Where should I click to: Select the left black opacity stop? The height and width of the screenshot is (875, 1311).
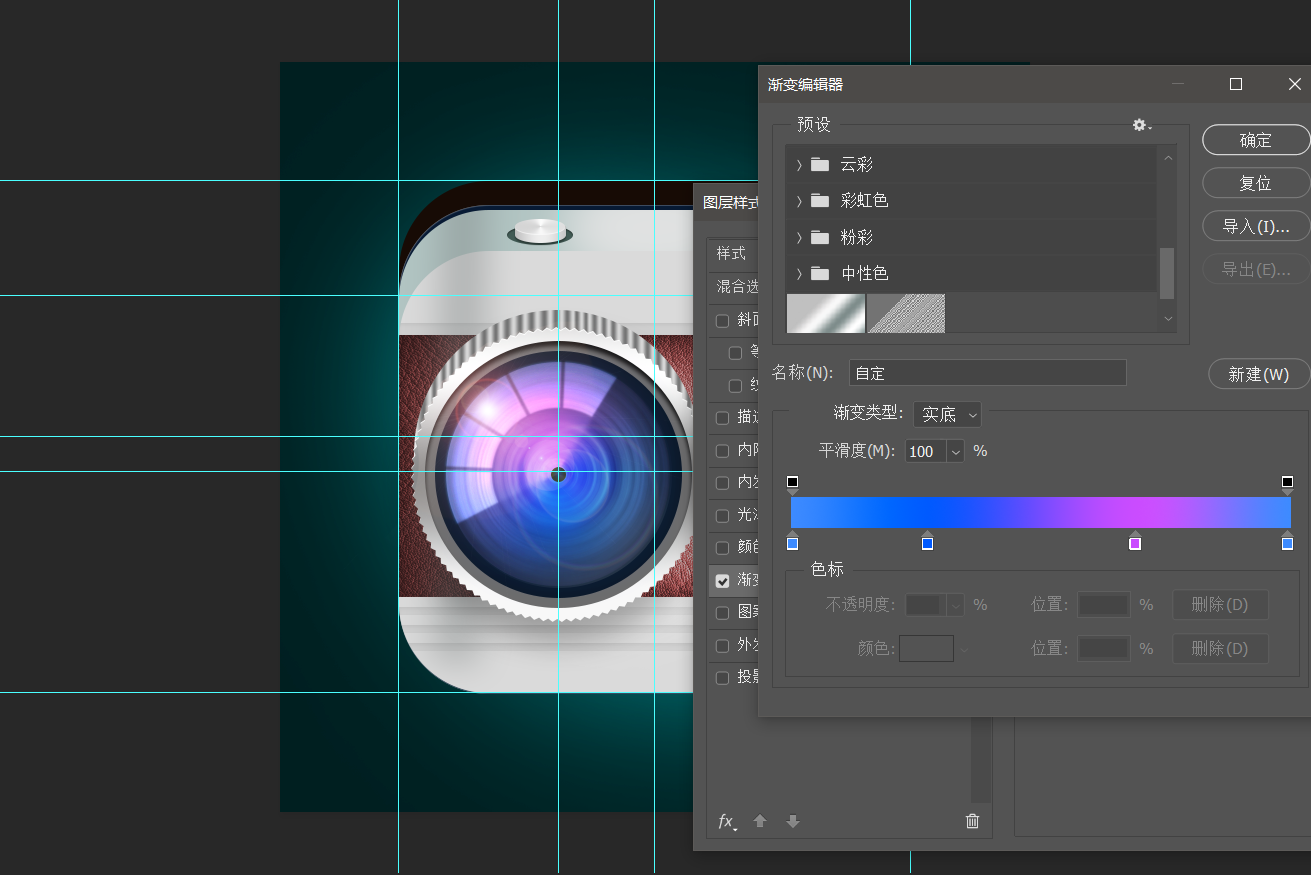coord(793,482)
